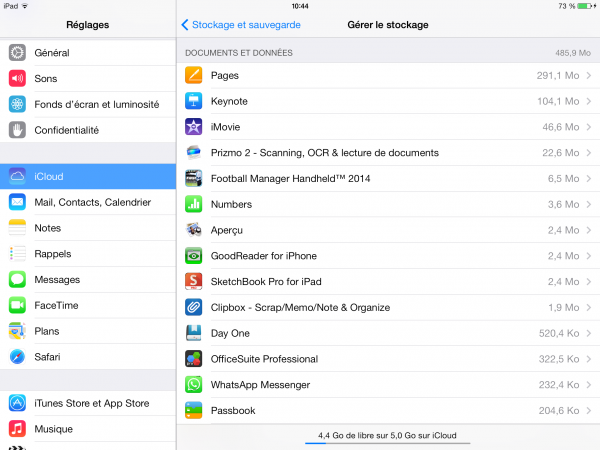Tap the Wi-Fi icon in status bar

tap(25, 6)
